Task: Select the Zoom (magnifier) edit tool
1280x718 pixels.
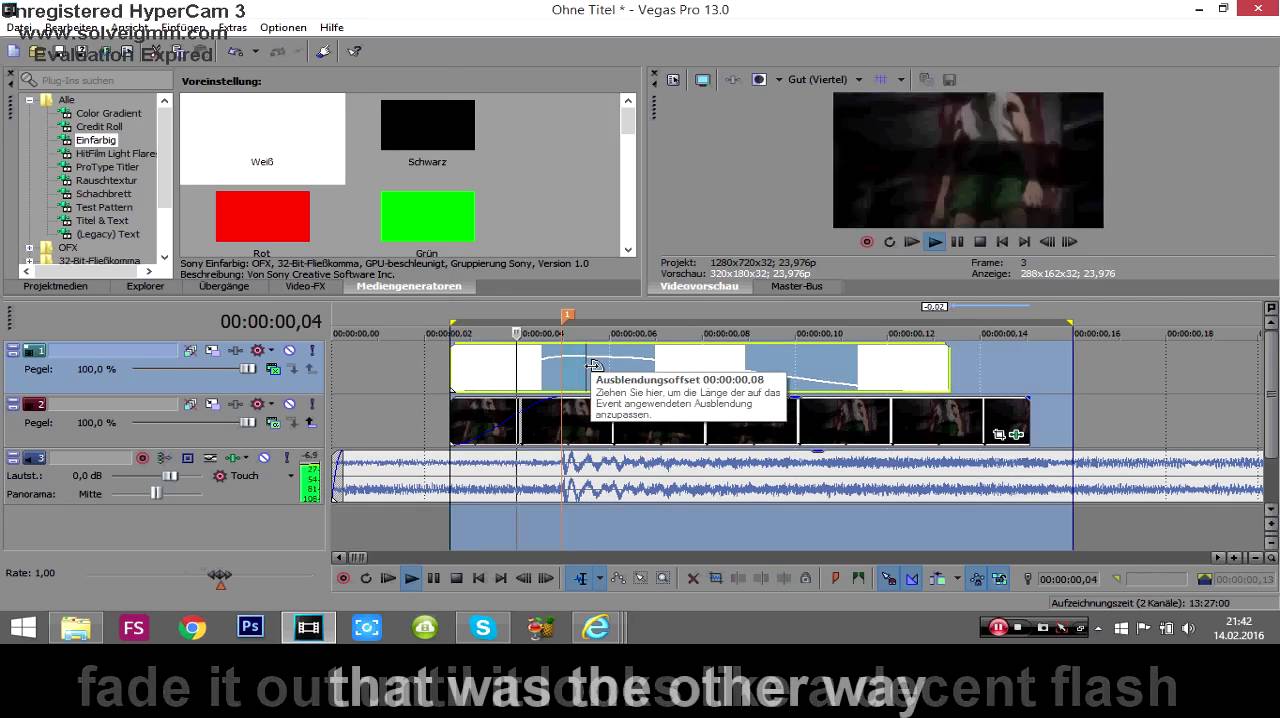Action: pyautogui.click(x=663, y=578)
